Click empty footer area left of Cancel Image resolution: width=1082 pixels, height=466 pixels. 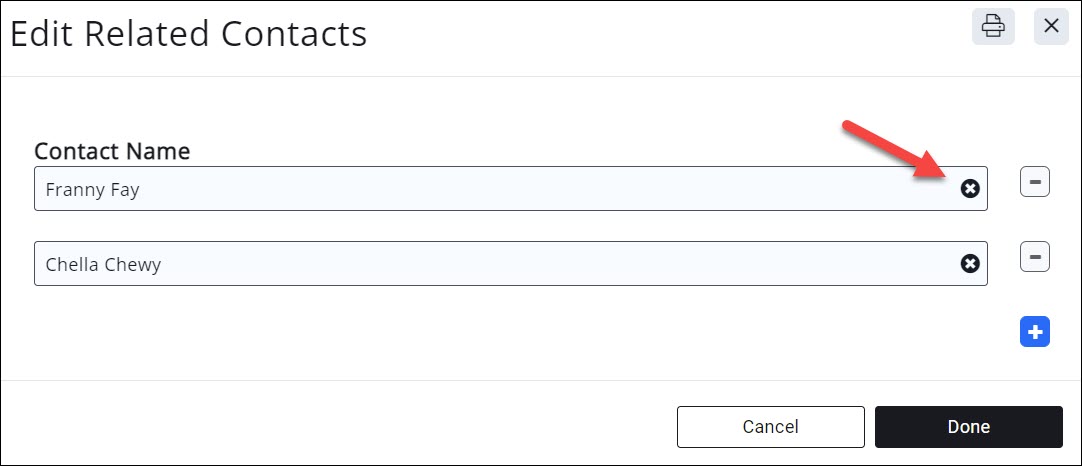click(x=340, y=427)
